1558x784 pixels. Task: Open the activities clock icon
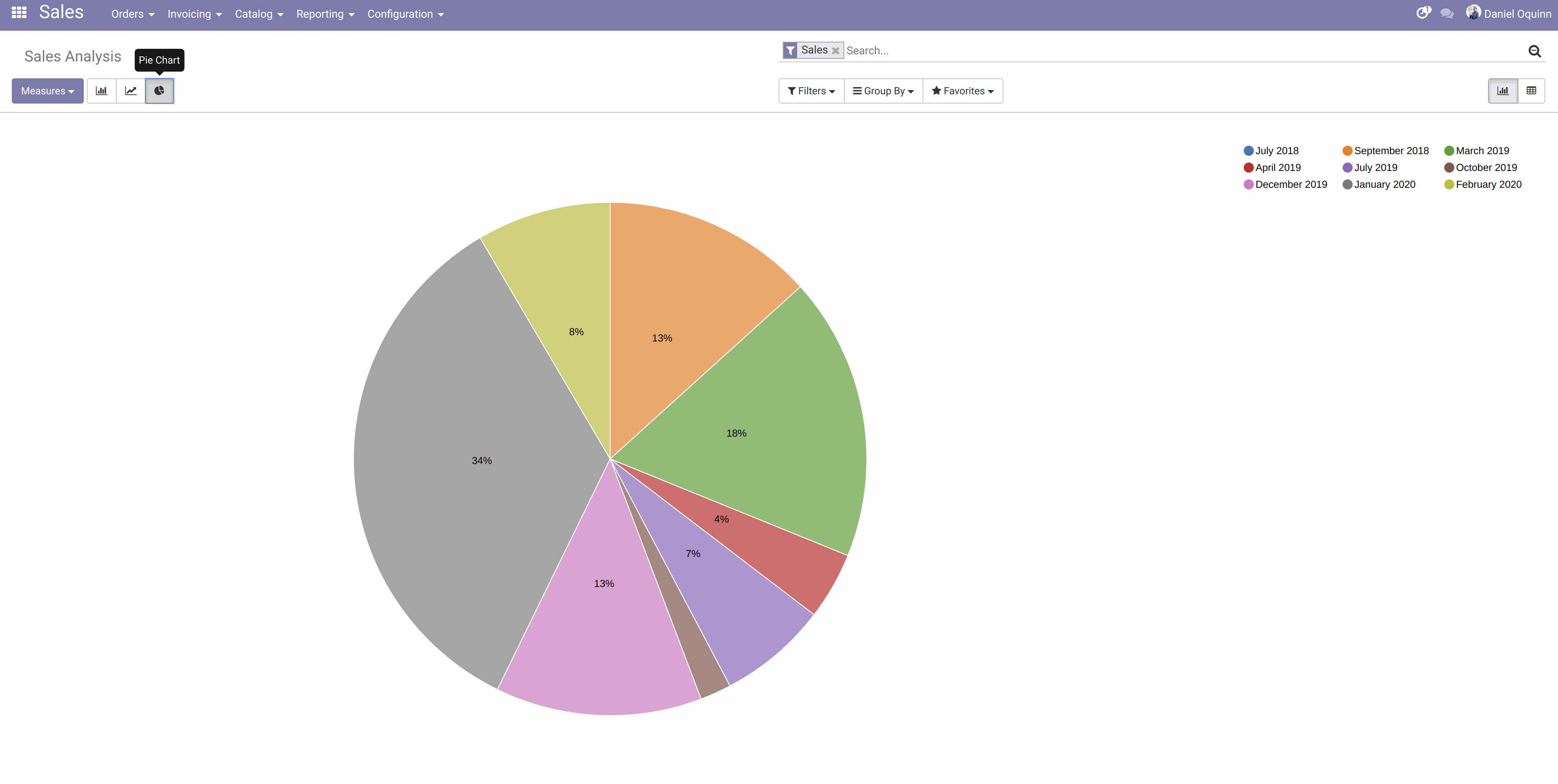tap(1423, 13)
